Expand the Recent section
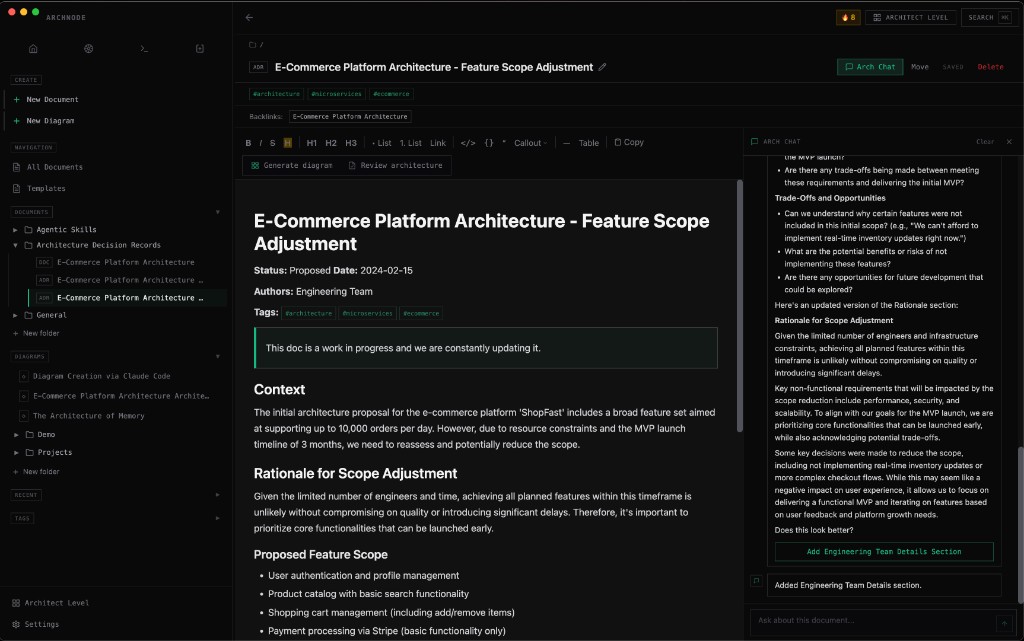 [217, 495]
